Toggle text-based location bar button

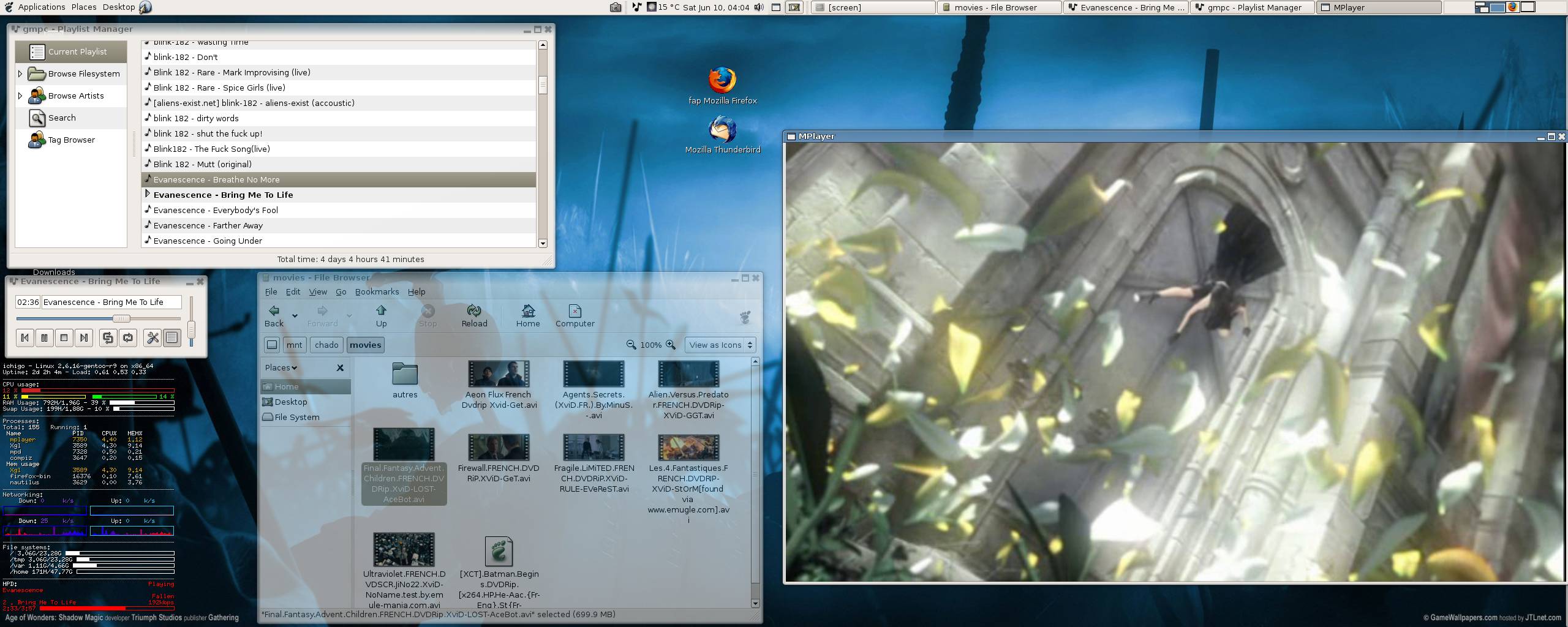click(272, 345)
